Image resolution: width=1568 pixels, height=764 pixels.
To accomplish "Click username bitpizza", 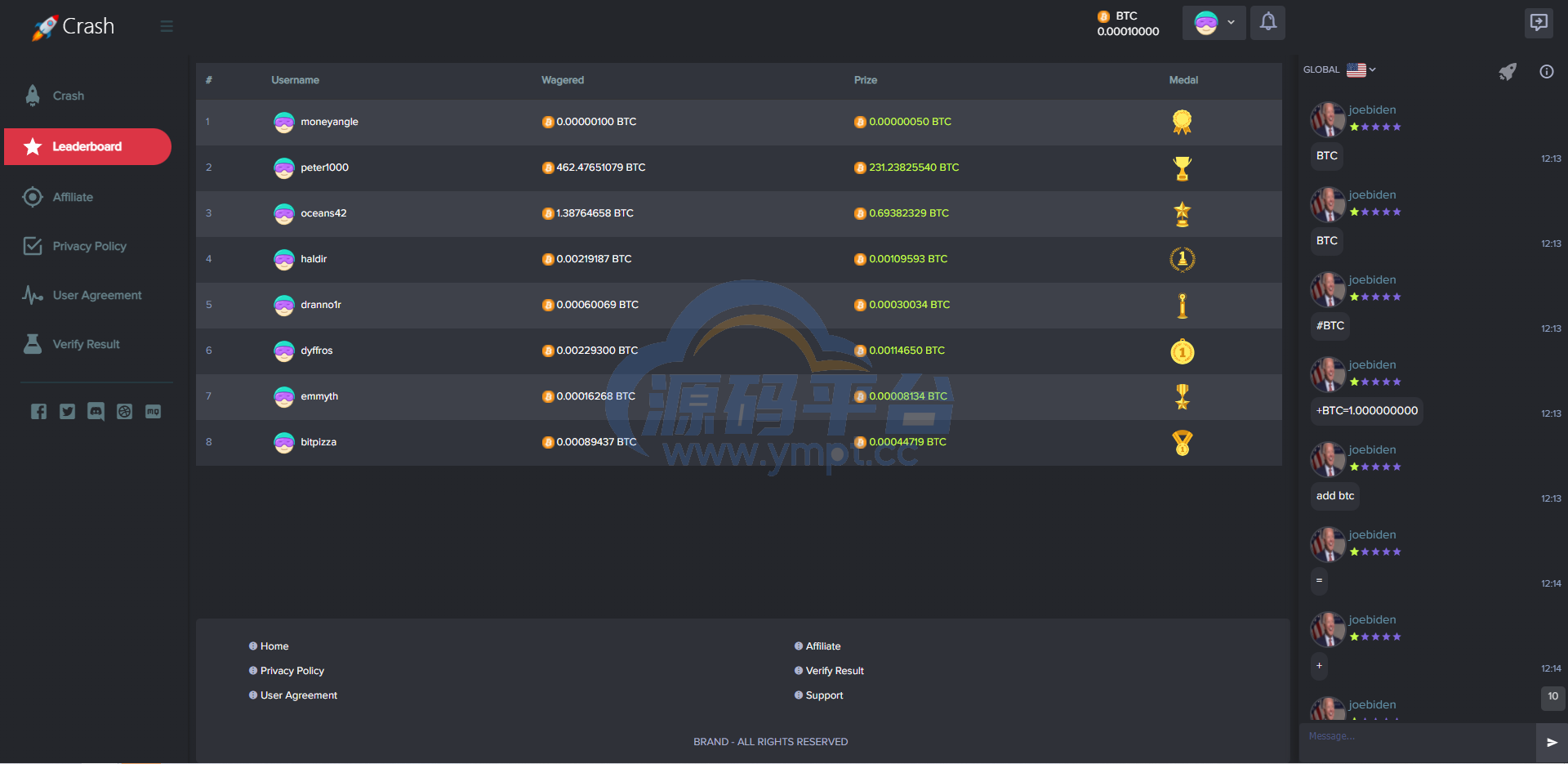I will point(318,442).
